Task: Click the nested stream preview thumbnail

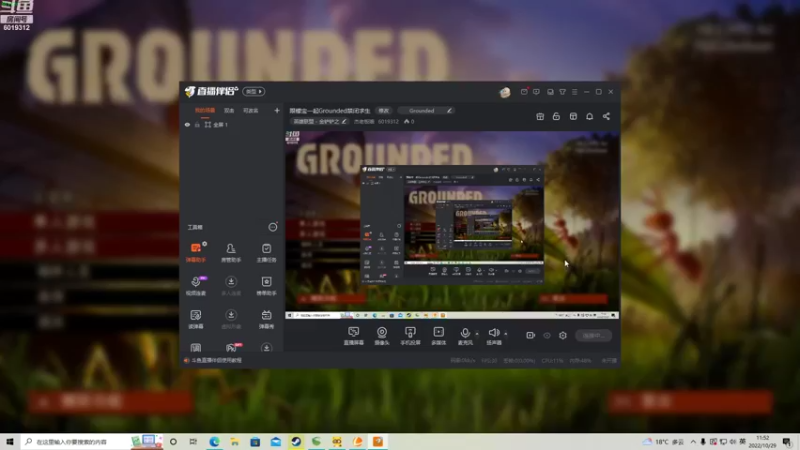Action: (x=452, y=224)
